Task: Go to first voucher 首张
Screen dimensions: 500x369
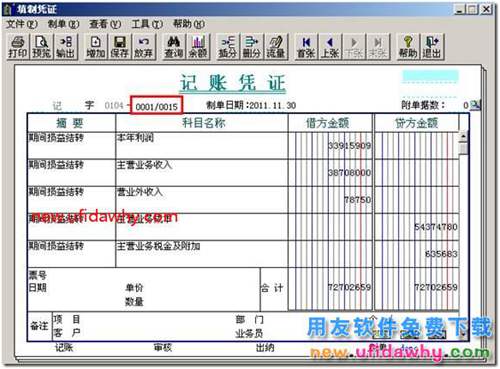Action: (306, 47)
